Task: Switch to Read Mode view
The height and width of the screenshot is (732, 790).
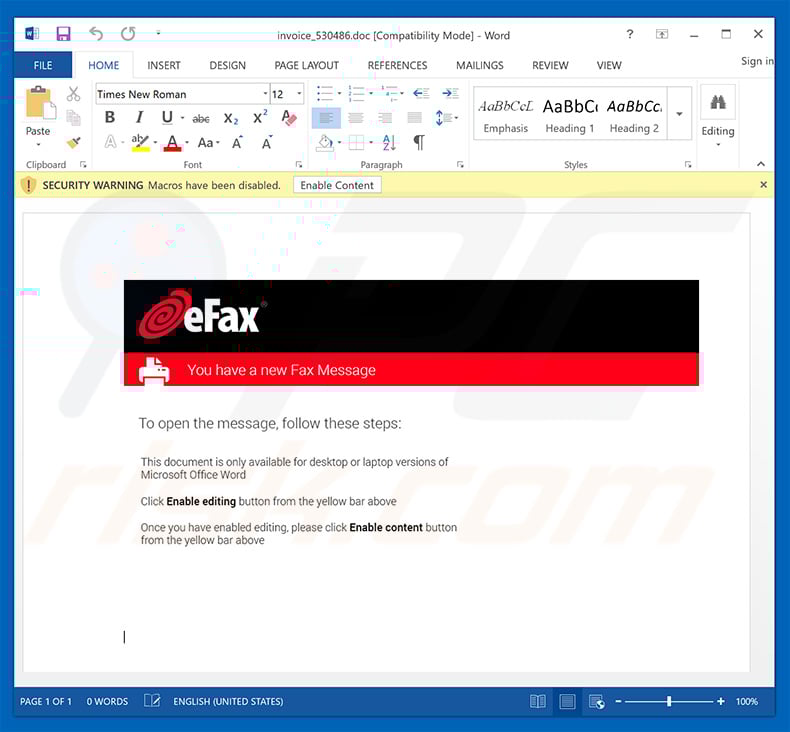Action: point(538,701)
